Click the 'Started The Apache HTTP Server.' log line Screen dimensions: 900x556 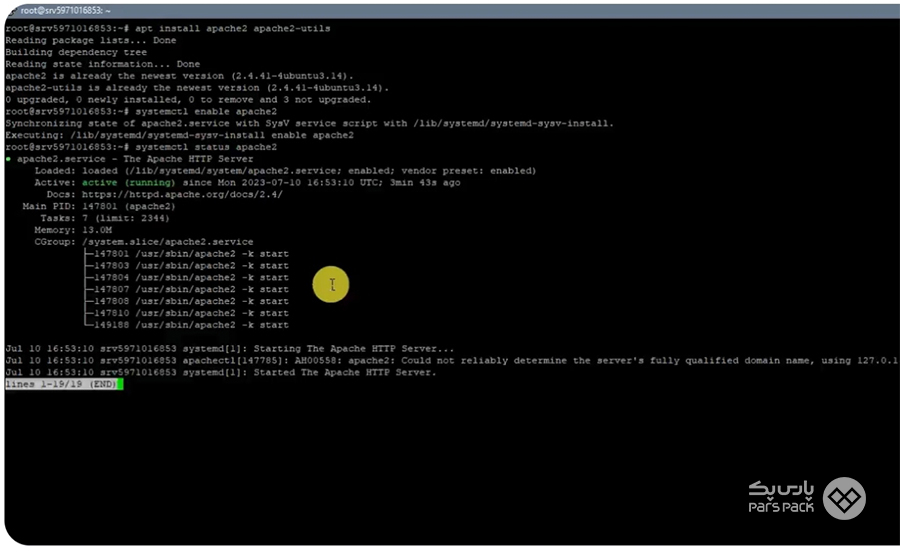point(221,372)
